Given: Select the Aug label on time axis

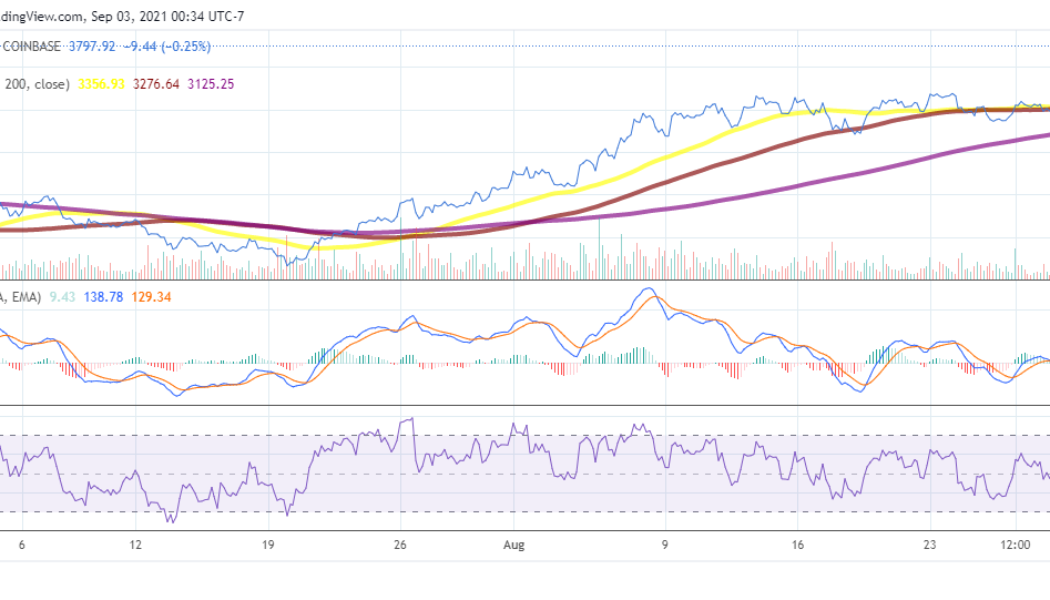Looking at the screenshot, I should (x=514, y=547).
